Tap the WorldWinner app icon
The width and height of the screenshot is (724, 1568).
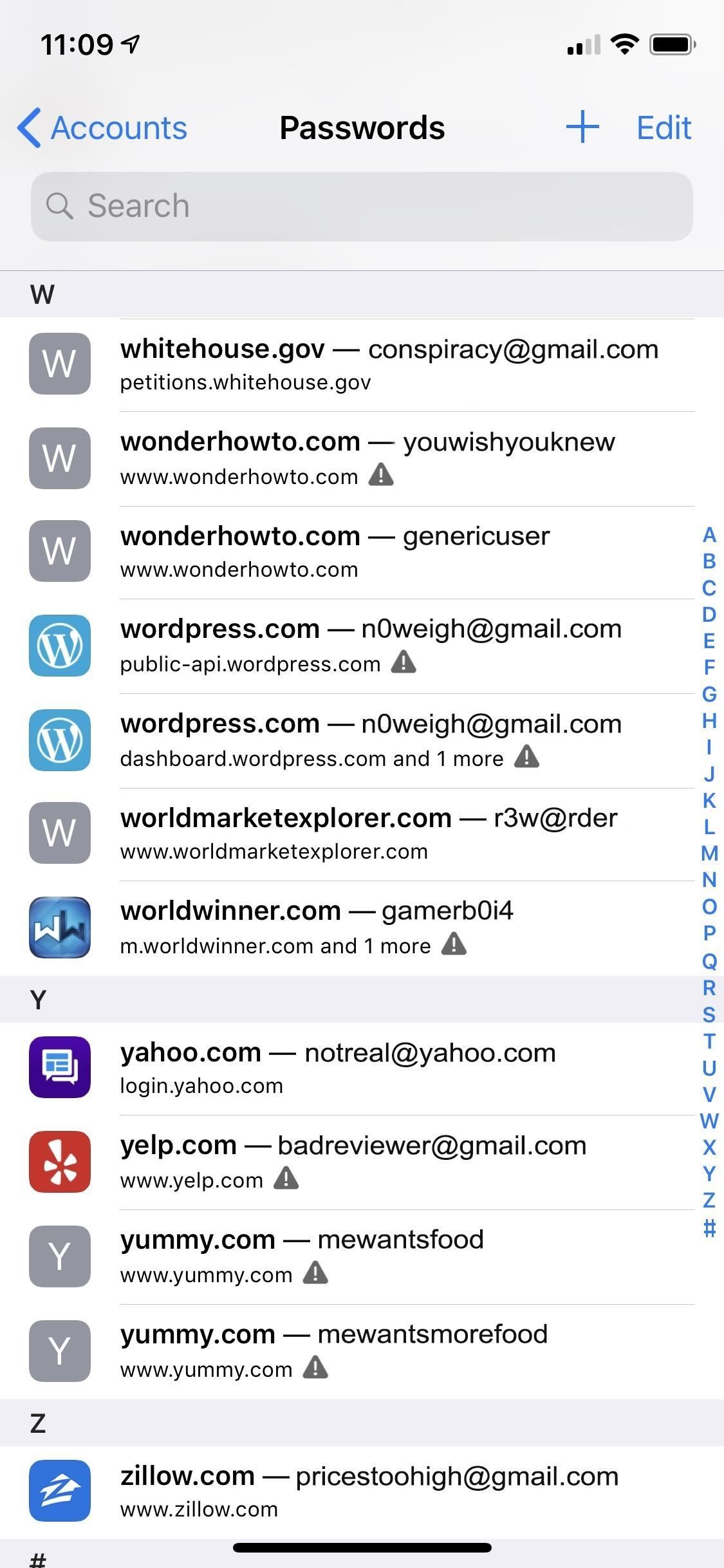pyautogui.click(x=60, y=928)
